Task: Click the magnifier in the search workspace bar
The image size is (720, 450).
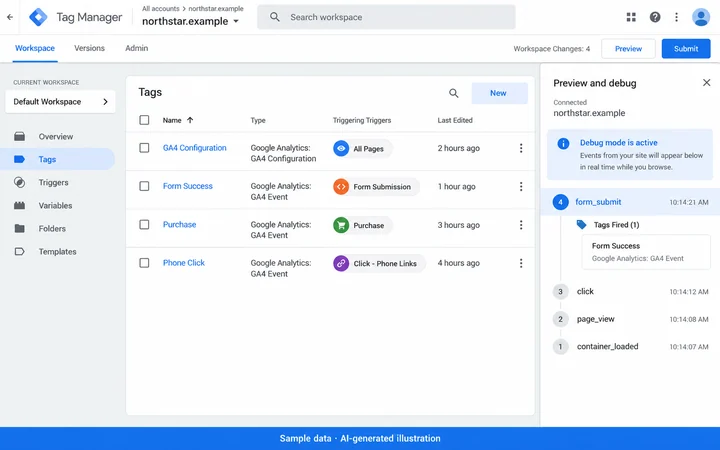Action: (x=275, y=17)
